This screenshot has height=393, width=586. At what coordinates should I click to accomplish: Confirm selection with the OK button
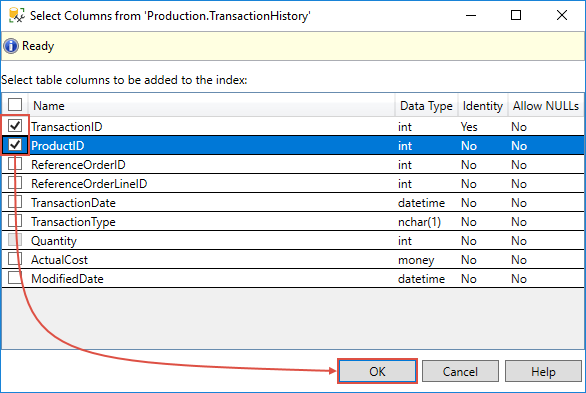pyautogui.click(x=377, y=371)
